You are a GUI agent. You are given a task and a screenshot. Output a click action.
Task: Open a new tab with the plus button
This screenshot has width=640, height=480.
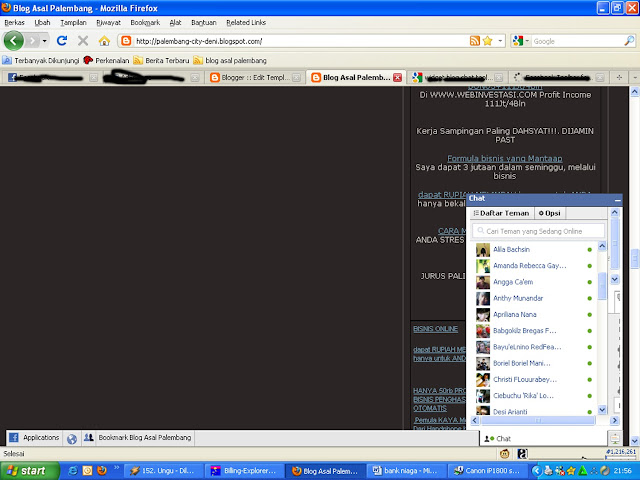[619, 77]
